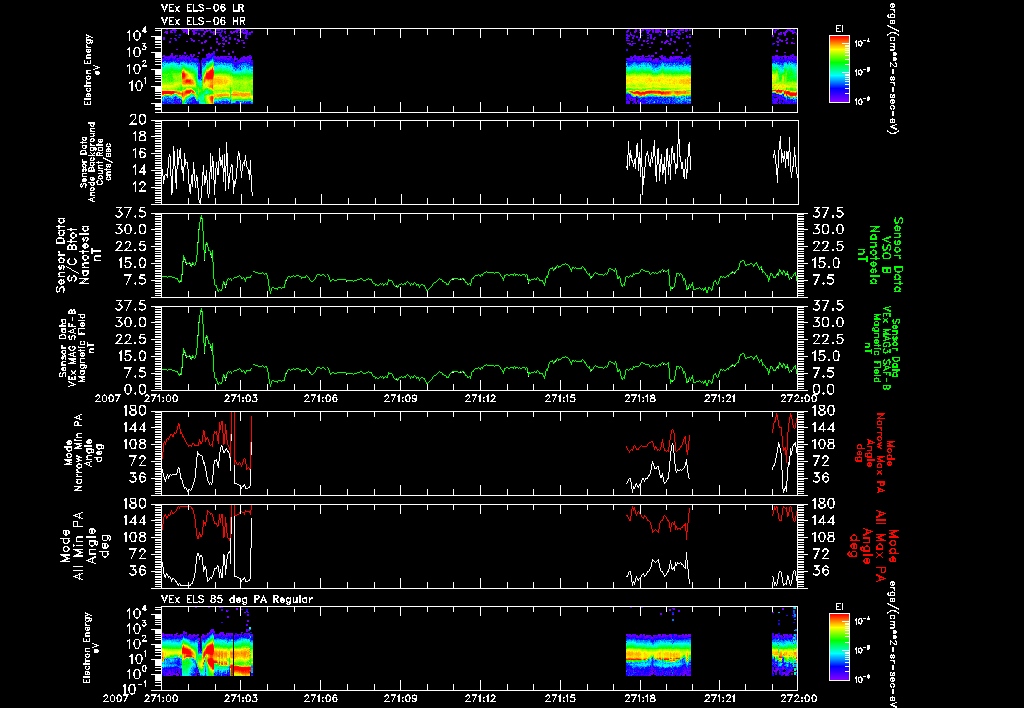Image resolution: width=1024 pixels, height=708 pixels.
Task: Click 271:09 marker on the bottom spectrogram axis
Action: coord(401,698)
